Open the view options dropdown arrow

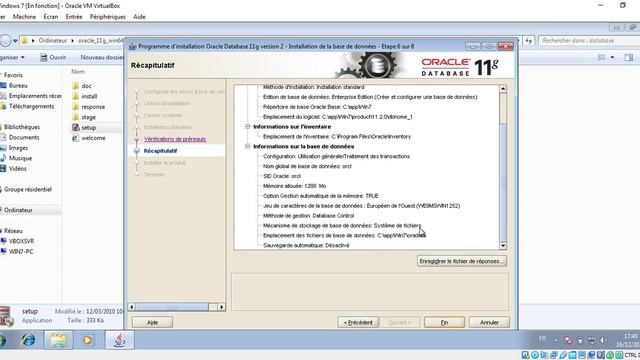tap(612, 58)
